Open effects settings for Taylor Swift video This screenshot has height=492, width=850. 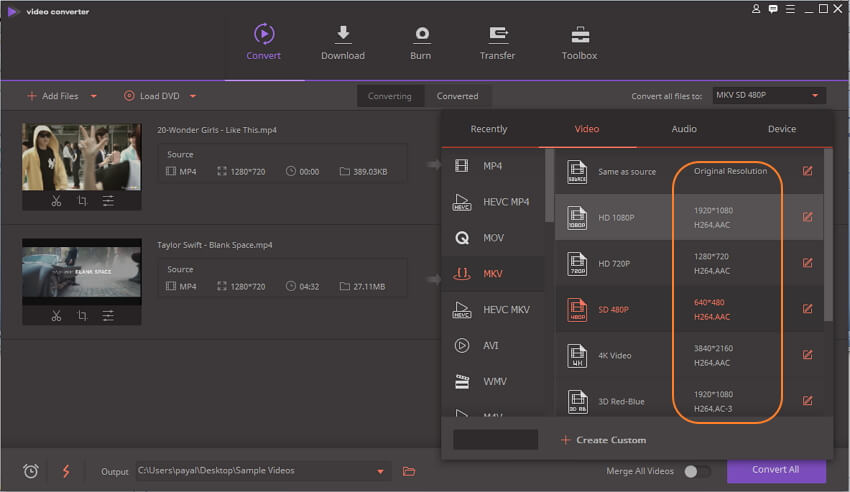108,316
